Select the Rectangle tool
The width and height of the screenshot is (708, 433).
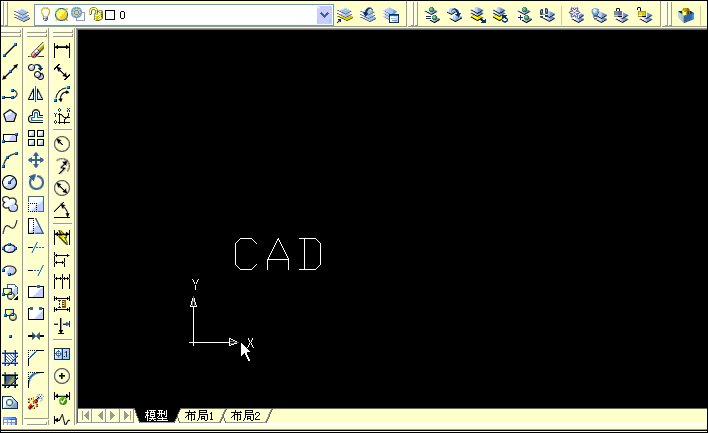pyautogui.click(x=10, y=138)
